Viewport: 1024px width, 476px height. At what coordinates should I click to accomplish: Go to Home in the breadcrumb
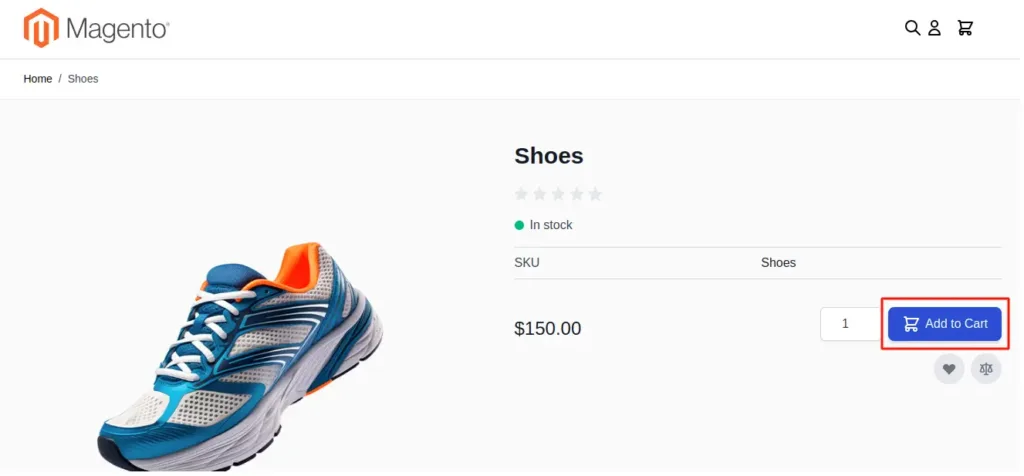tap(38, 79)
